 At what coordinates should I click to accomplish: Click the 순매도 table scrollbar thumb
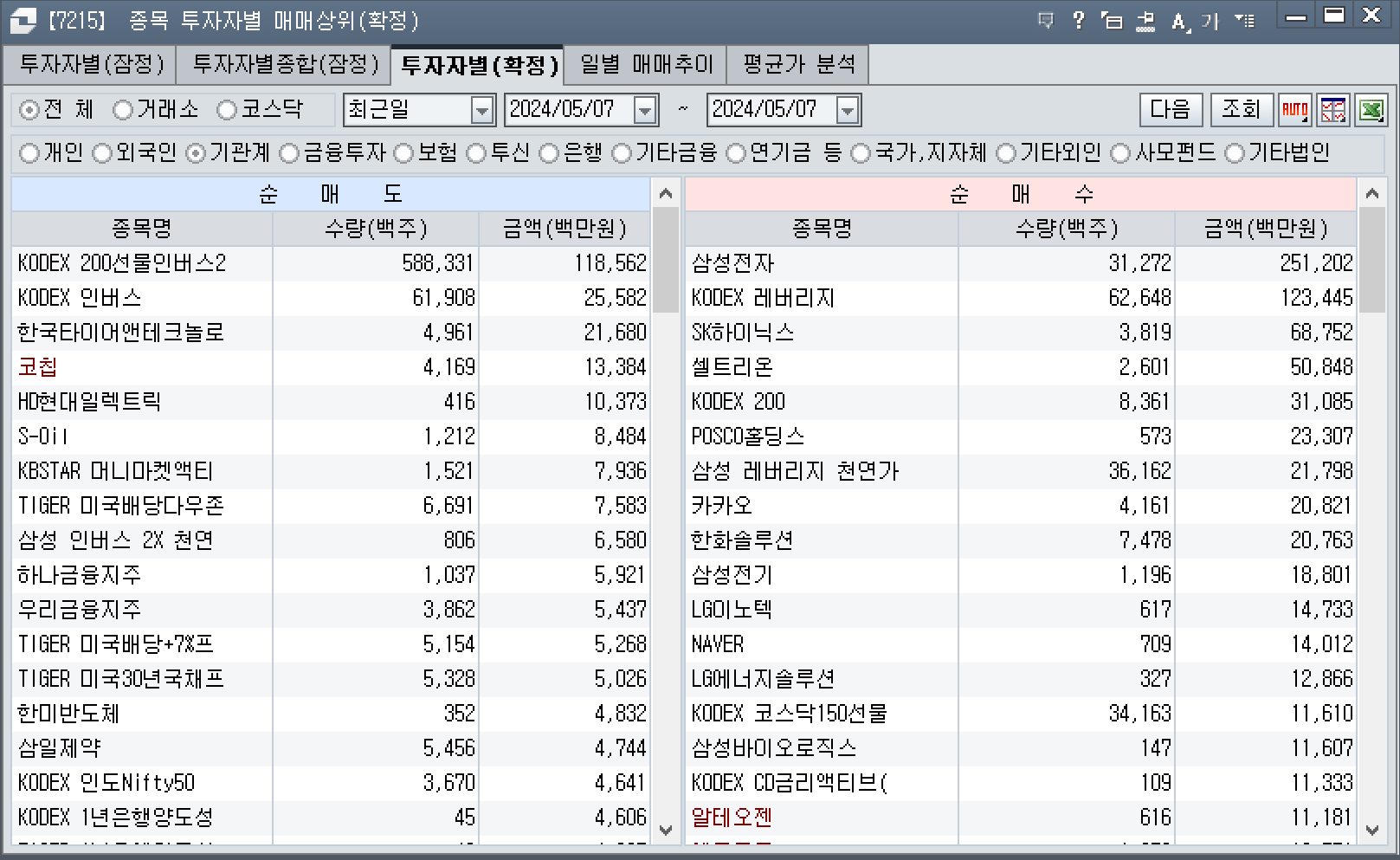pyautogui.click(x=666, y=260)
